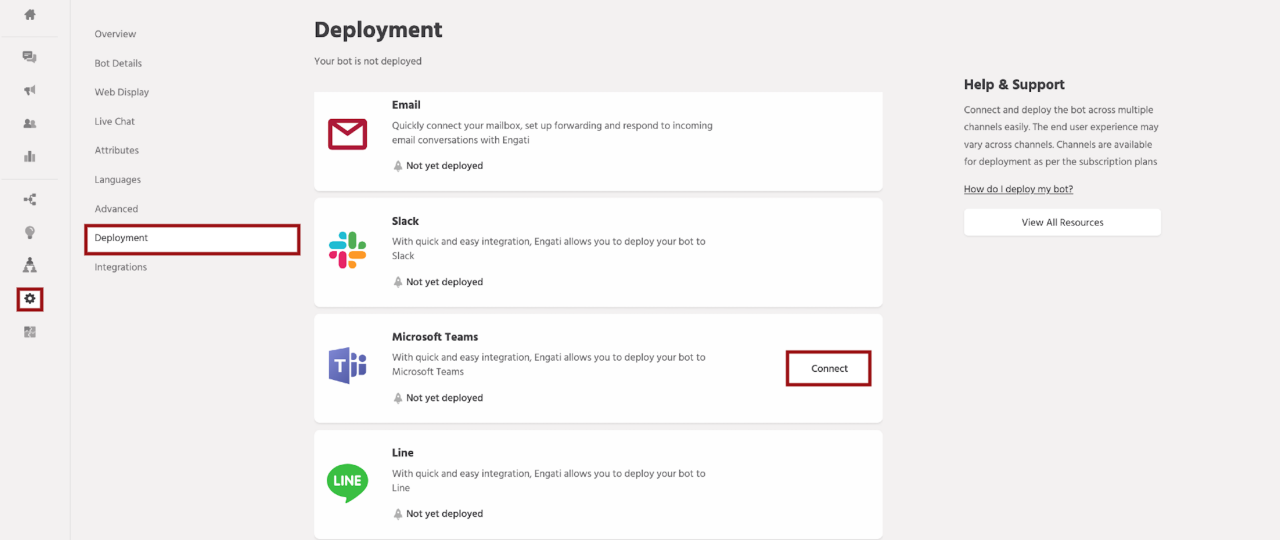Select Web Display in settings menu
The width and height of the screenshot is (1280, 540).
pyautogui.click(x=122, y=92)
